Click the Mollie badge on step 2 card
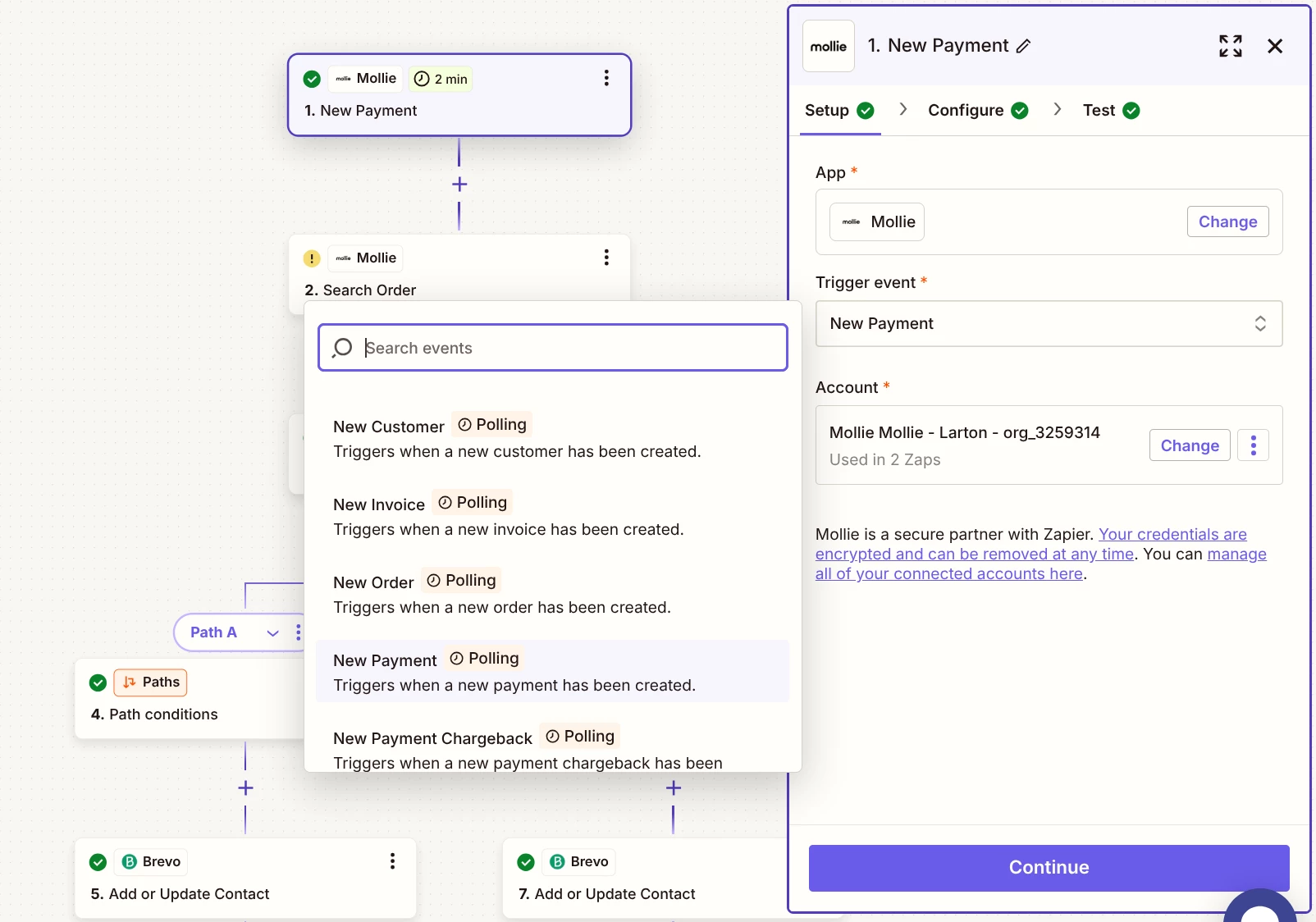The width and height of the screenshot is (1316, 922). (366, 258)
